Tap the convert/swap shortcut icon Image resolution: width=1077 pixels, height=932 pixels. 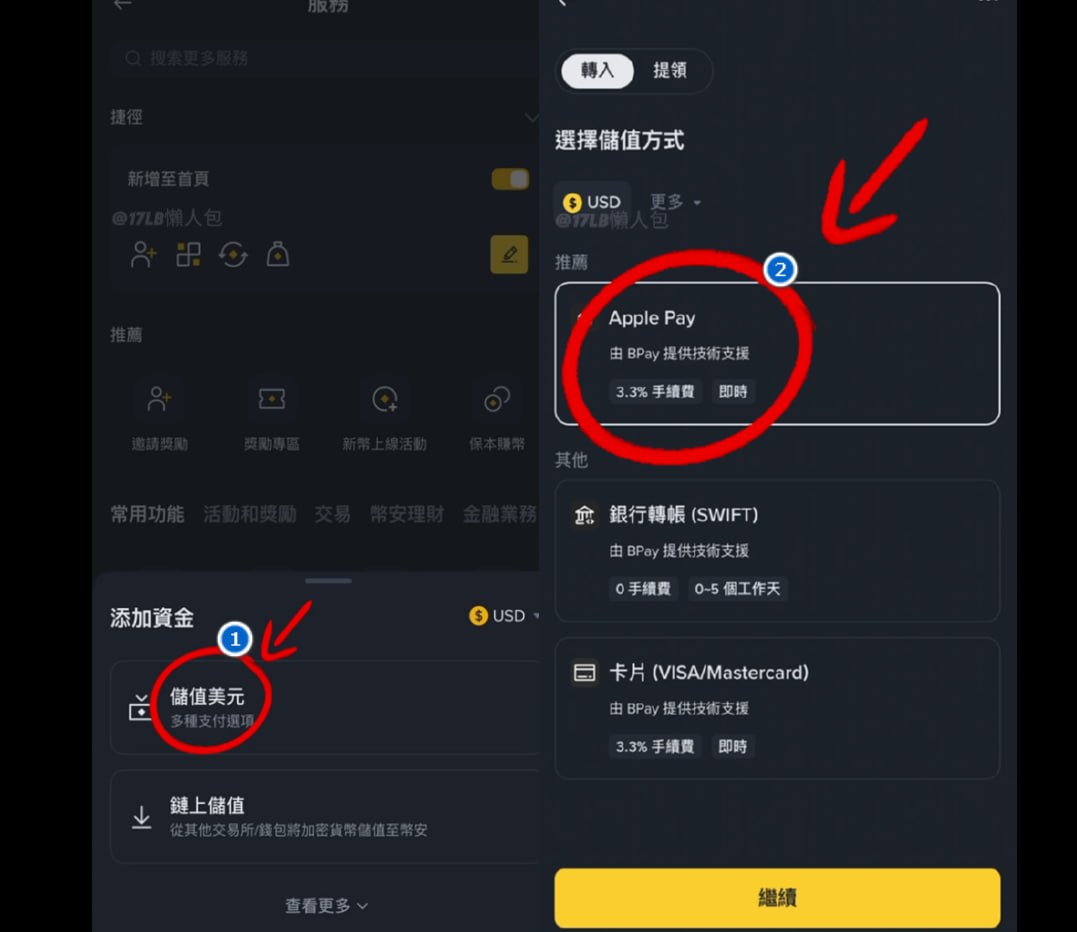(233, 255)
